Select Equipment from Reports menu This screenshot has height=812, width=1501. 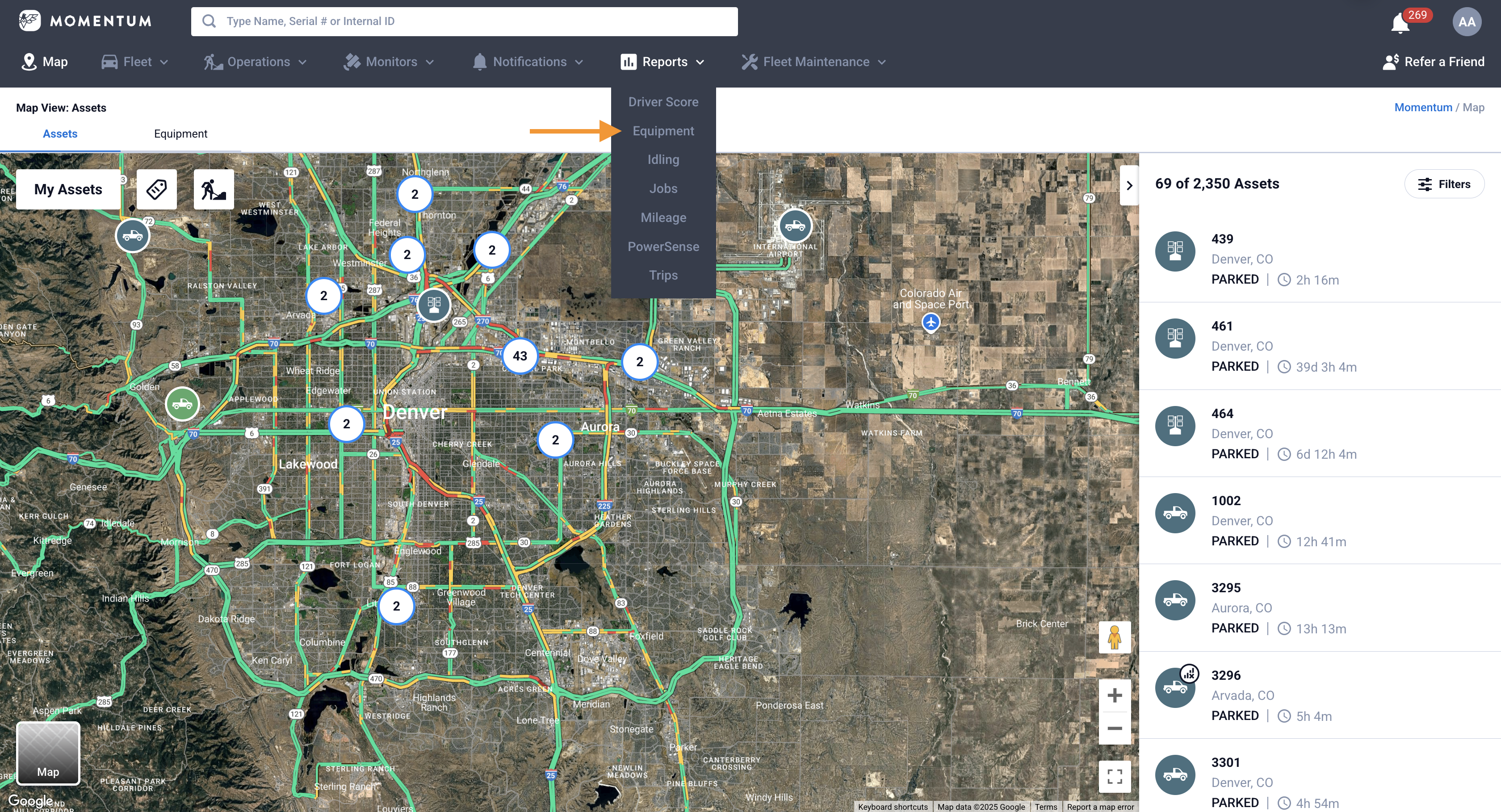[x=663, y=131]
